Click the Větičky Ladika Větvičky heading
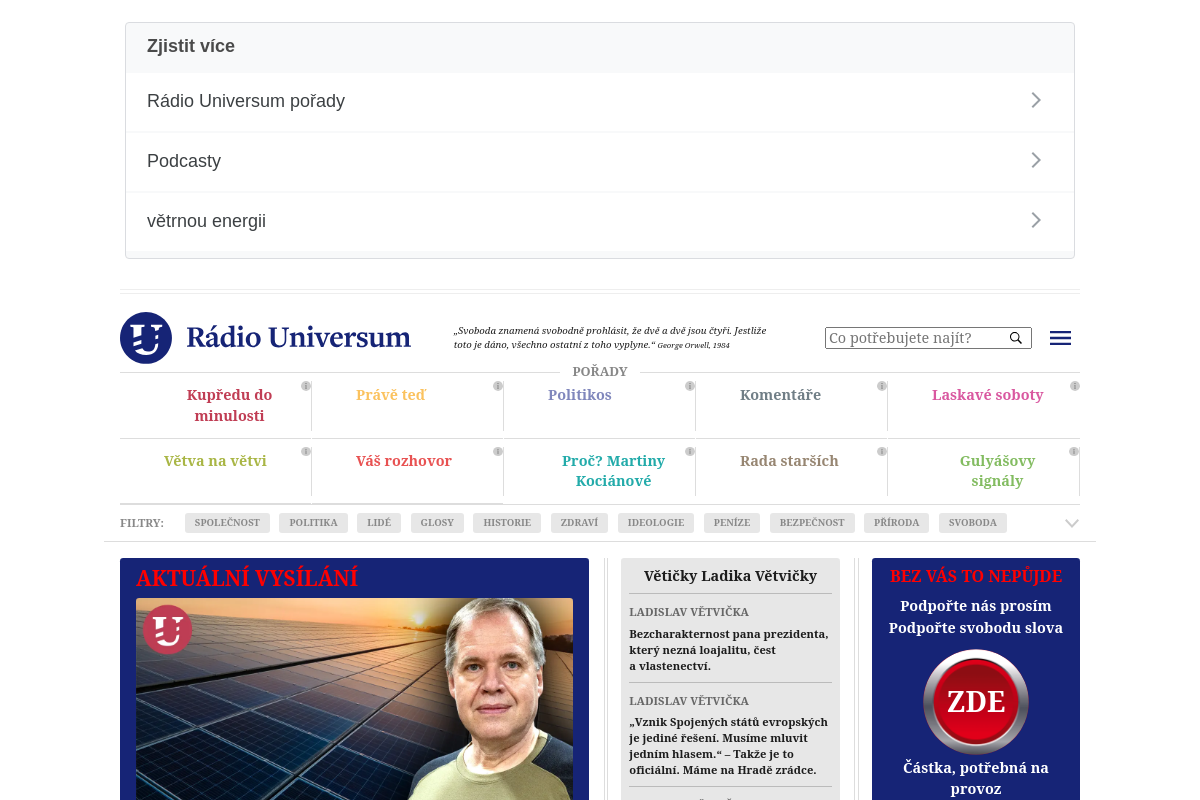 (x=730, y=576)
